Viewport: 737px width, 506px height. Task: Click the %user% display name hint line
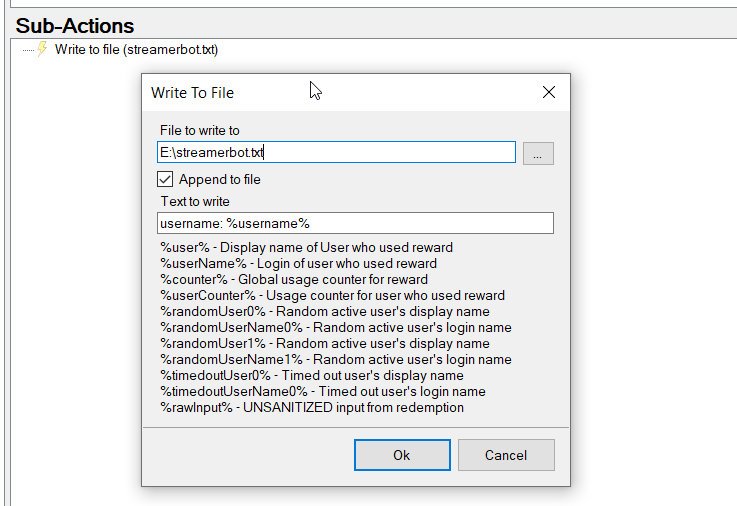[x=306, y=247]
